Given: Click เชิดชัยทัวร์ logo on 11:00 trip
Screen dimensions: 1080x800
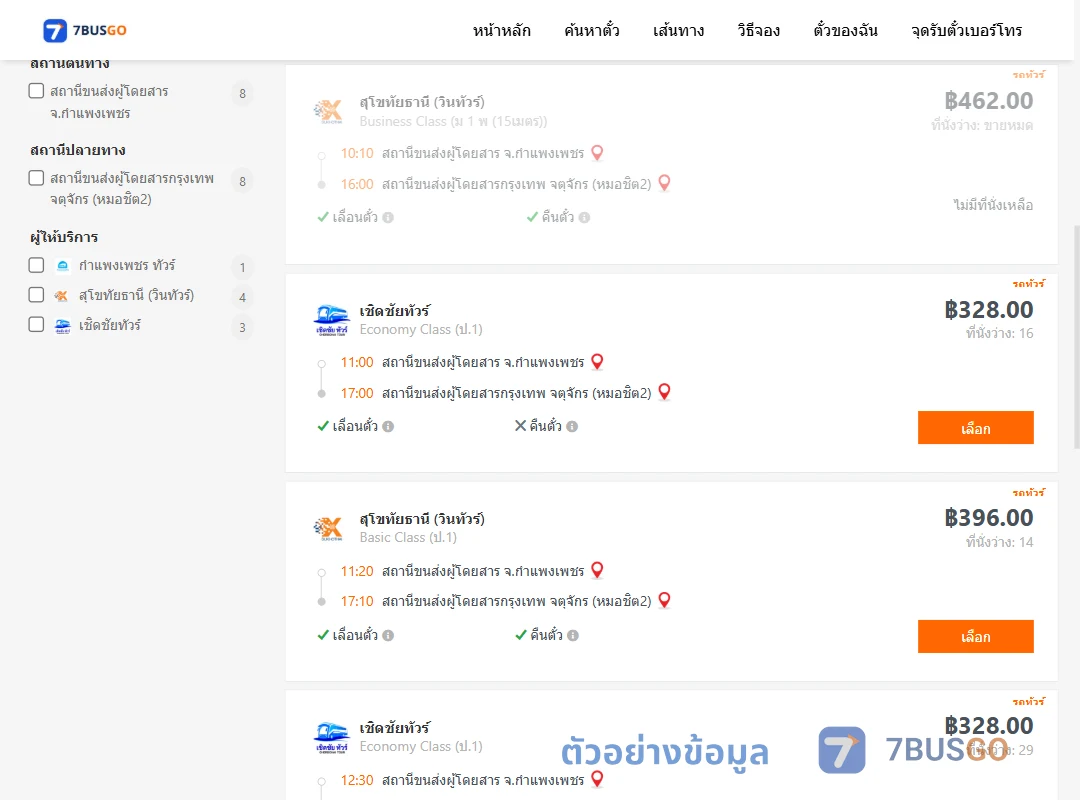Looking at the screenshot, I should tap(331, 320).
